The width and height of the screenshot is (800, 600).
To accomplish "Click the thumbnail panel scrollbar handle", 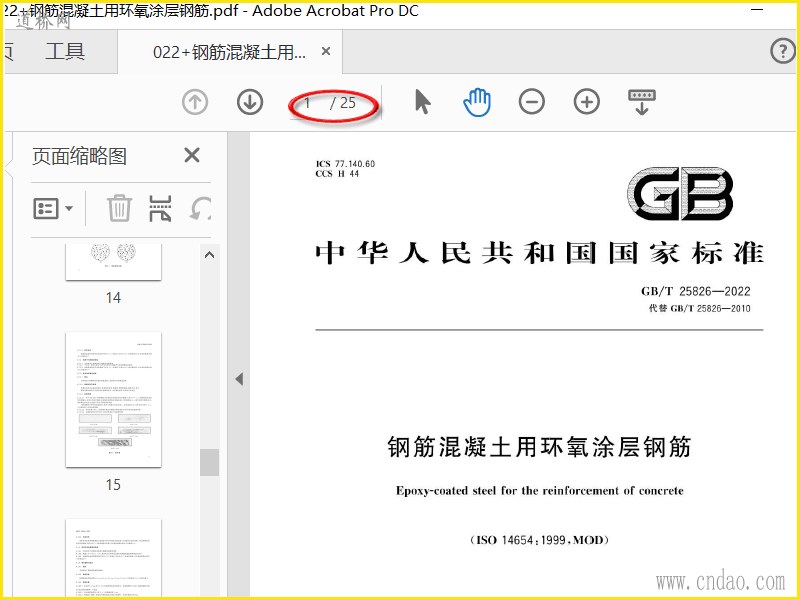I will pos(209,462).
